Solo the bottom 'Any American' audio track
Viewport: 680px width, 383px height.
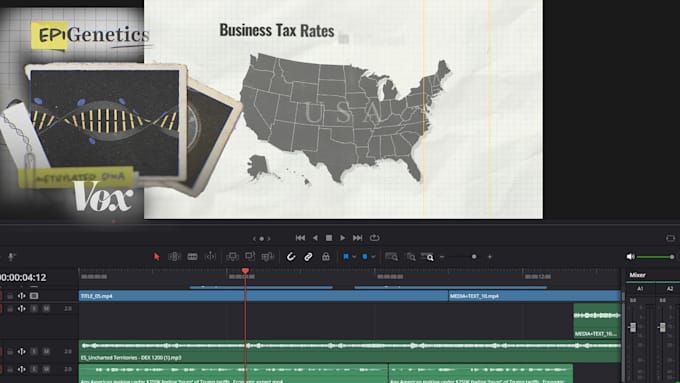coord(34,369)
